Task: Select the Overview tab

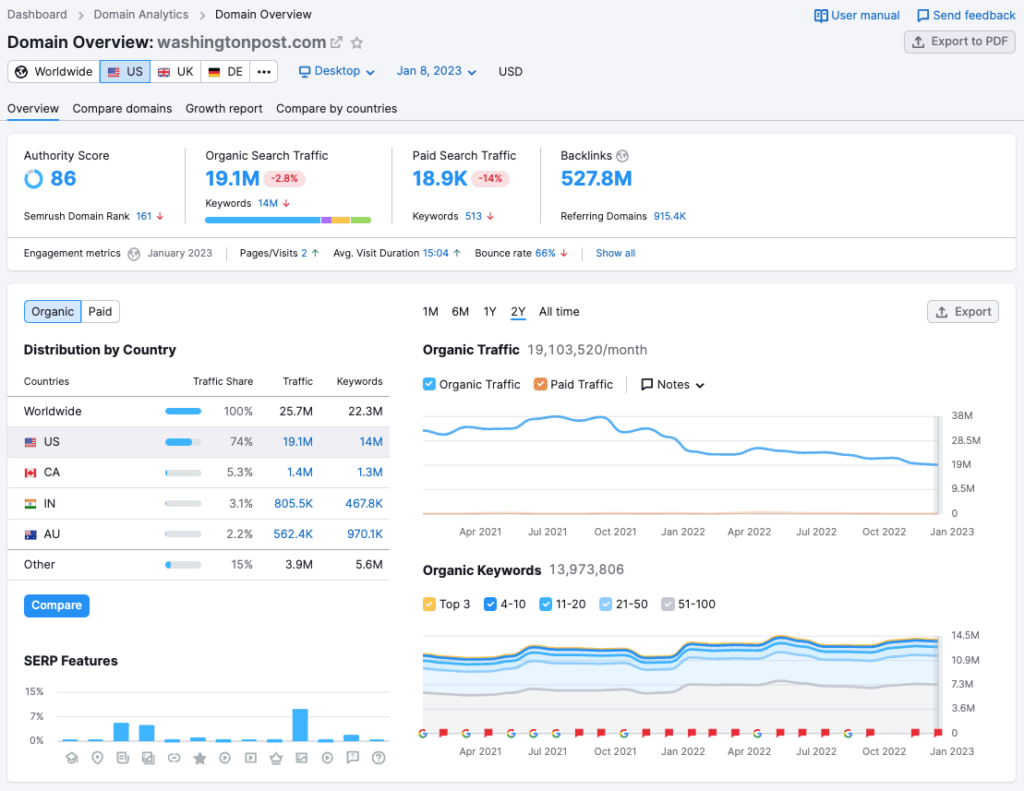Action: (x=33, y=109)
